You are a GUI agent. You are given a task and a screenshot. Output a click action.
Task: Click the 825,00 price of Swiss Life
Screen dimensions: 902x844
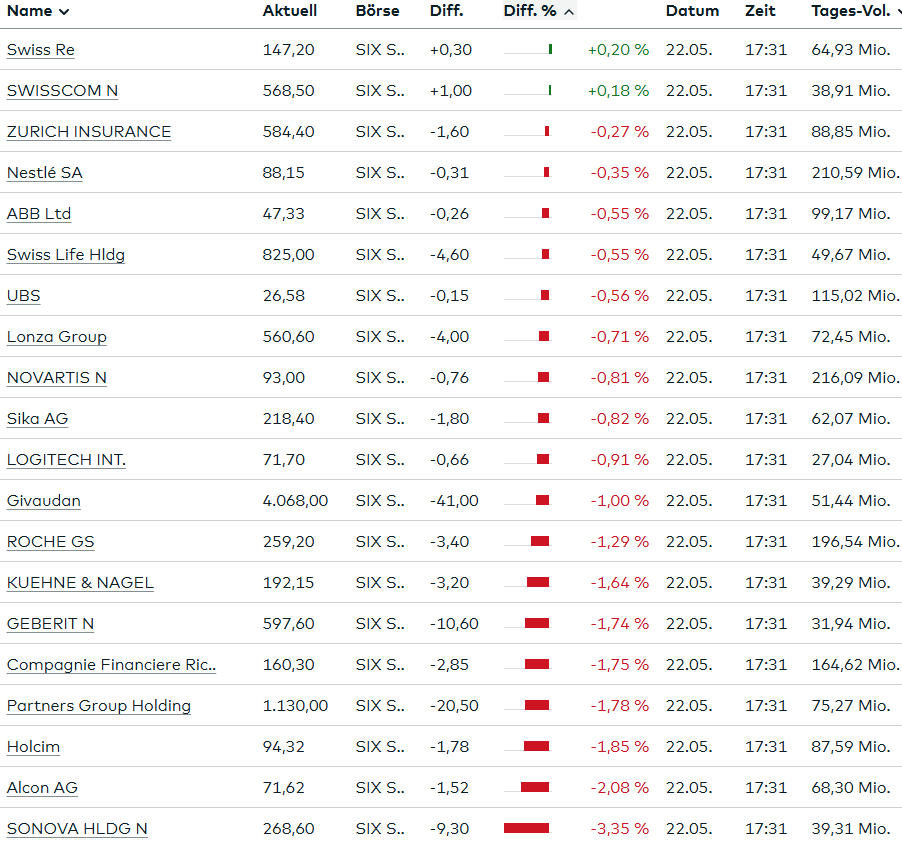click(x=289, y=255)
